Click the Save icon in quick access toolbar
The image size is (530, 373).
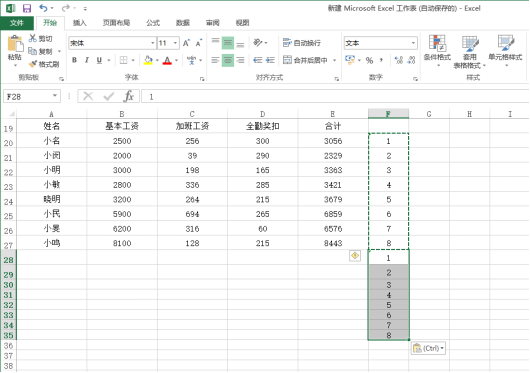click(x=27, y=8)
